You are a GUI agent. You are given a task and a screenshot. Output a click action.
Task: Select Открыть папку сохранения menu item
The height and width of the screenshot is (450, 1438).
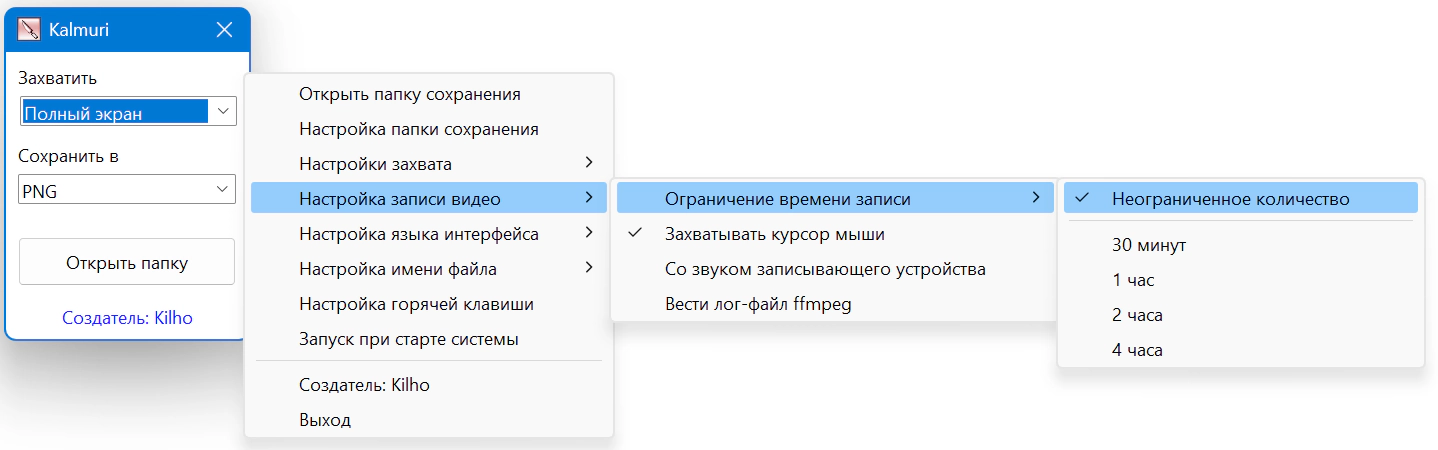pyautogui.click(x=409, y=94)
